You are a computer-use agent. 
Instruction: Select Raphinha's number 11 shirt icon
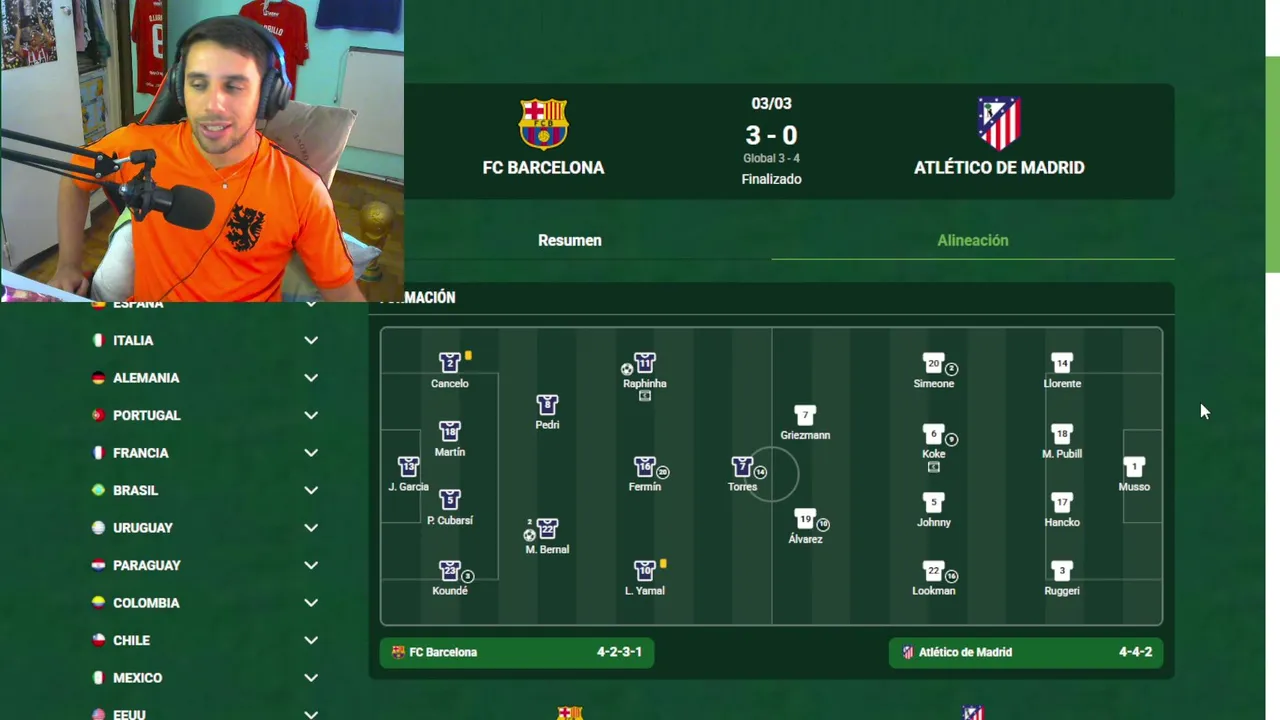pyautogui.click(x=645, y=363)
